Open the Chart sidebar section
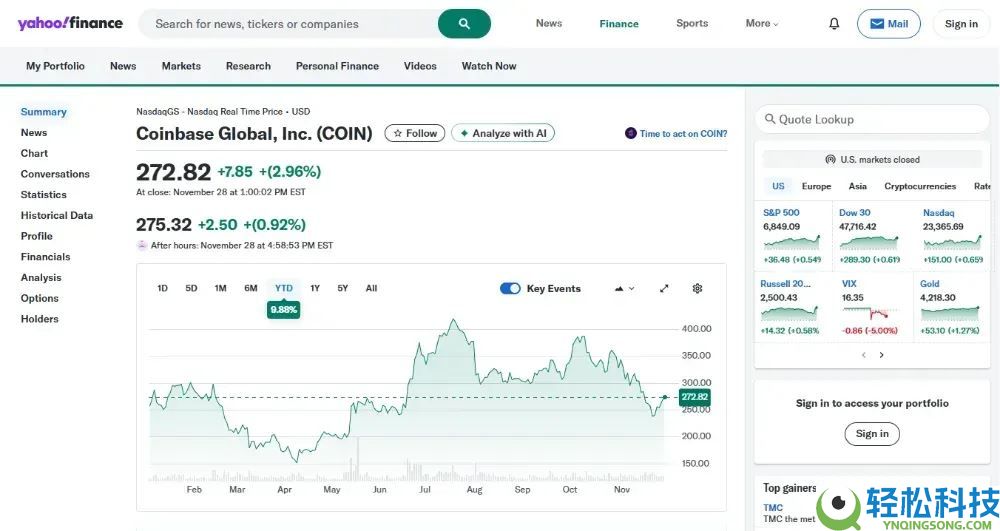This screenshot has width=1000, height=531. [34, 153]
